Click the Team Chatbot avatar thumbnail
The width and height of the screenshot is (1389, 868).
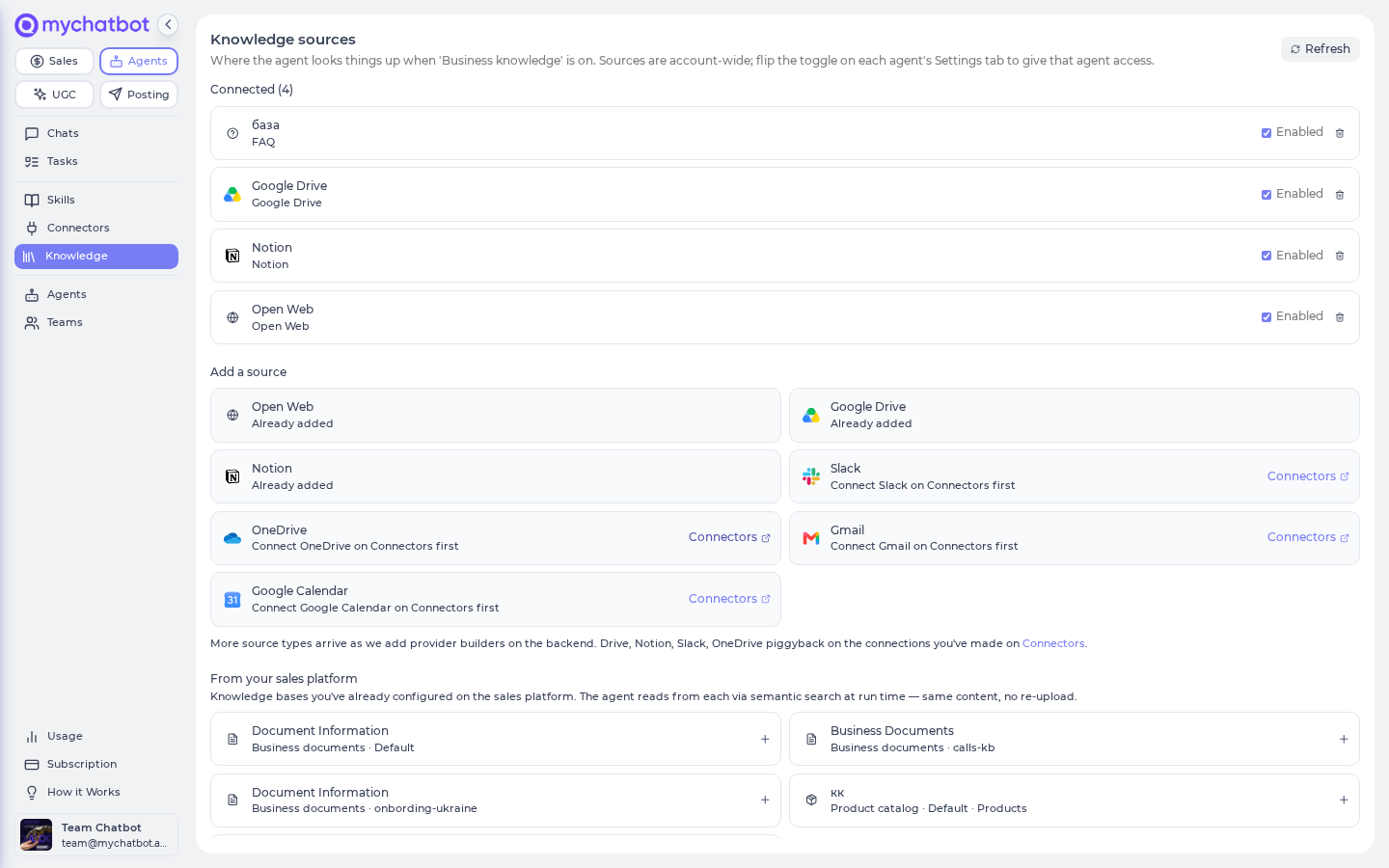pyautogui.click(x=37, y=835)
